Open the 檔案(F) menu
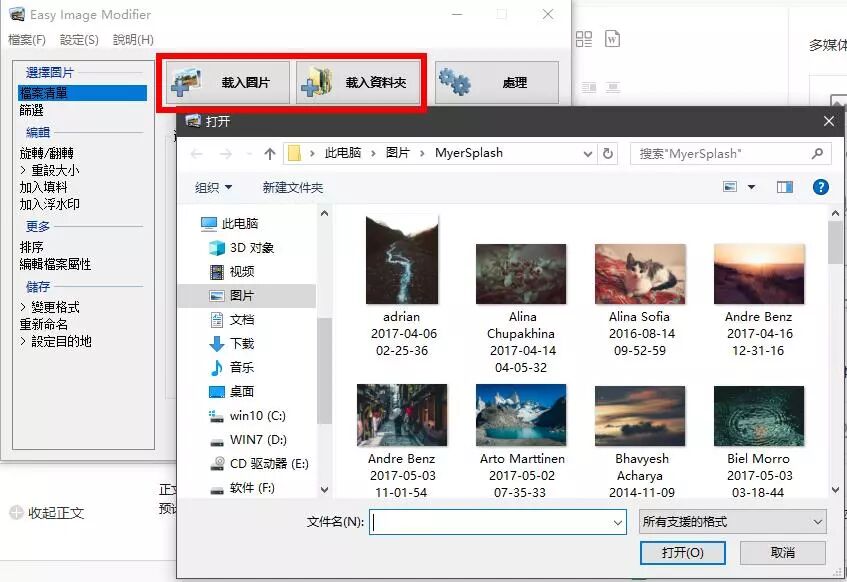This screenshot has width=847, height=582. coord(25,42)
